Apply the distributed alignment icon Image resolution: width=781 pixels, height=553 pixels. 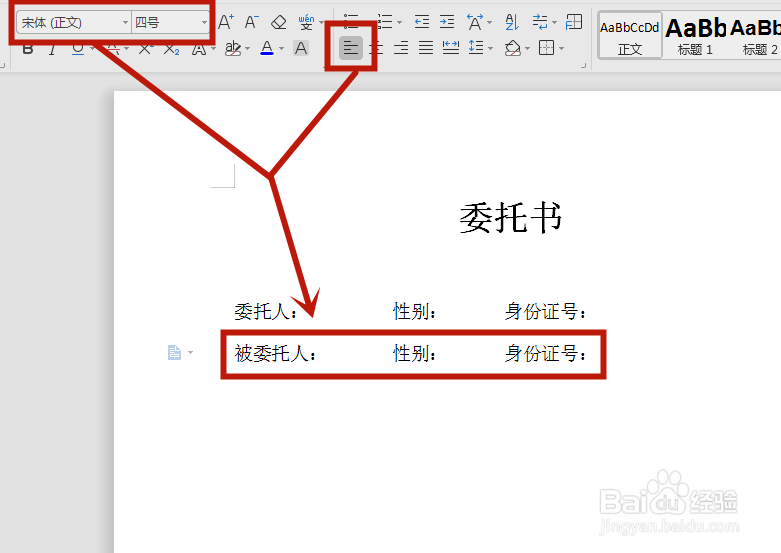pyautogui.click(x=451, y=48)
